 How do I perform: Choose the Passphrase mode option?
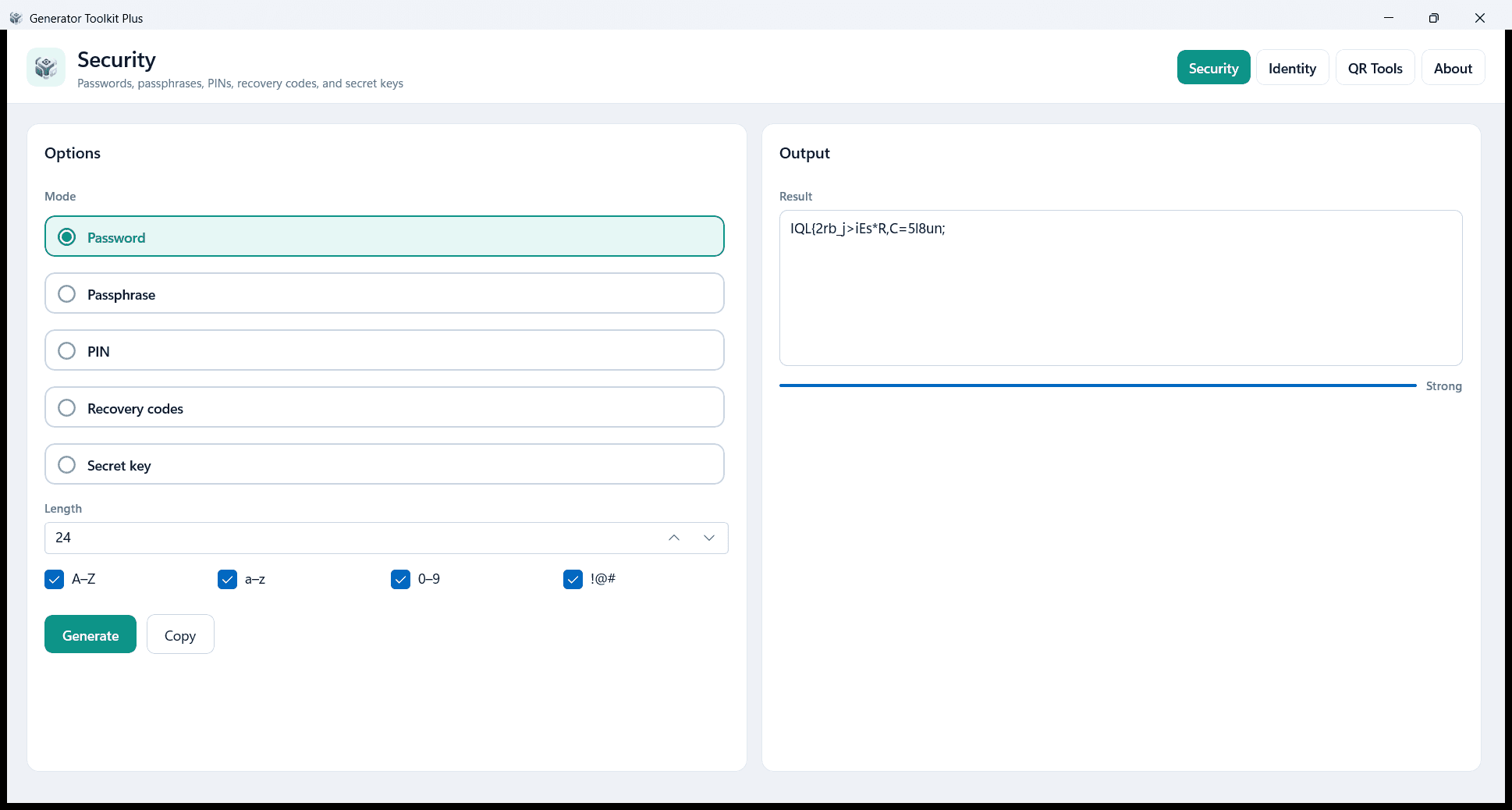pos(385,293)
